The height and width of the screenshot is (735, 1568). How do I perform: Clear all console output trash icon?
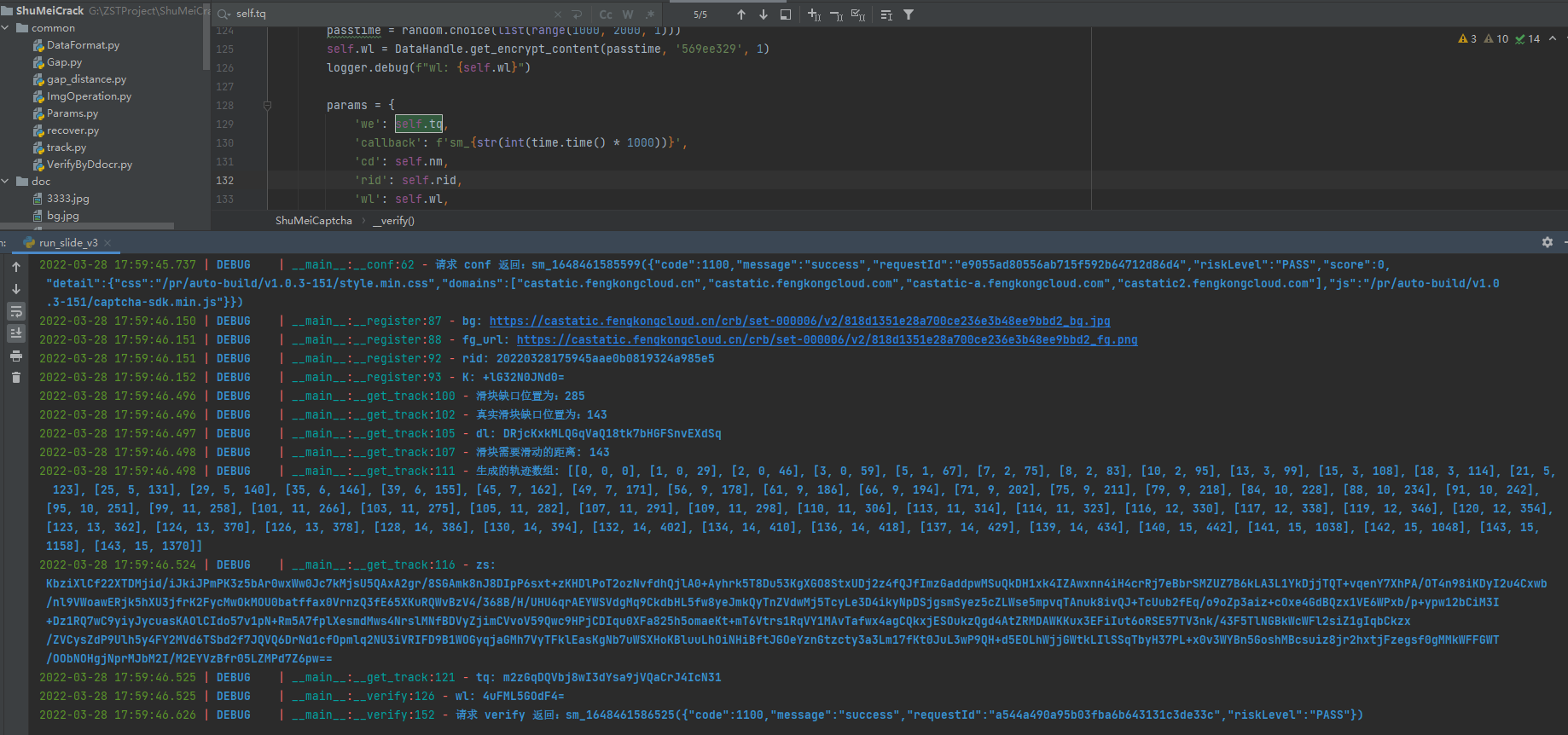(16, 377)
